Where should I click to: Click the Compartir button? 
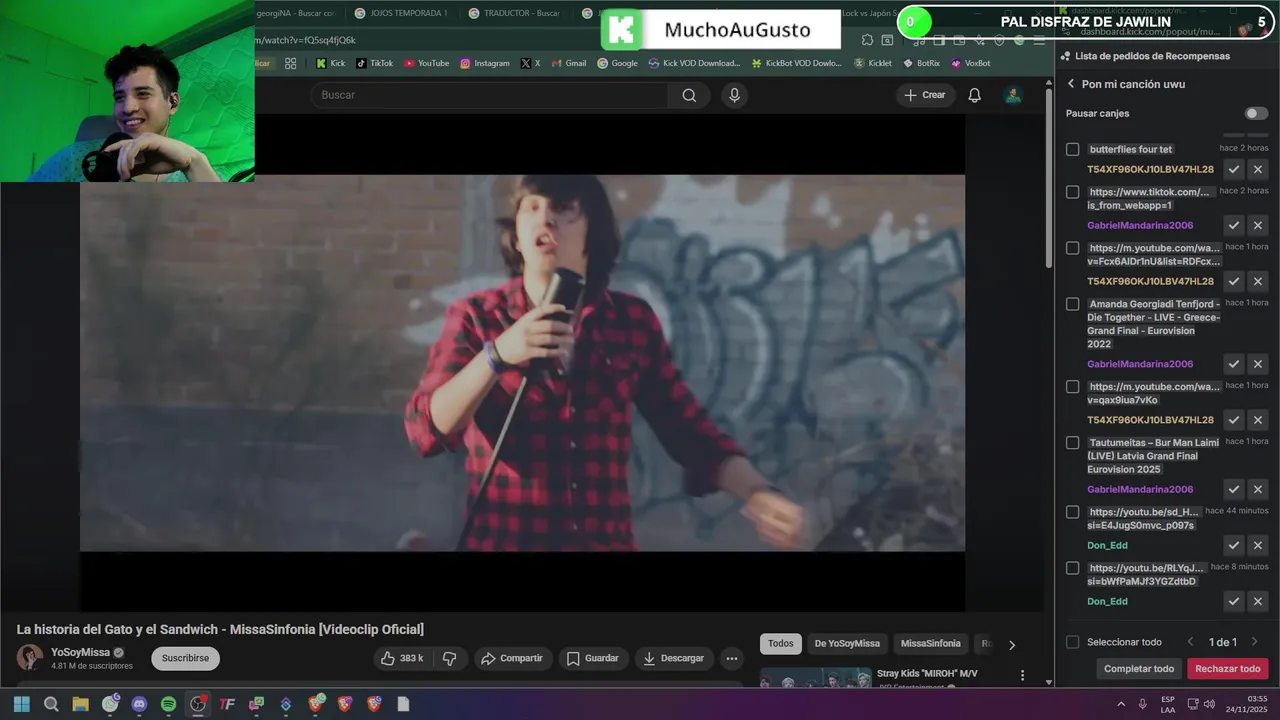[511, 658]
